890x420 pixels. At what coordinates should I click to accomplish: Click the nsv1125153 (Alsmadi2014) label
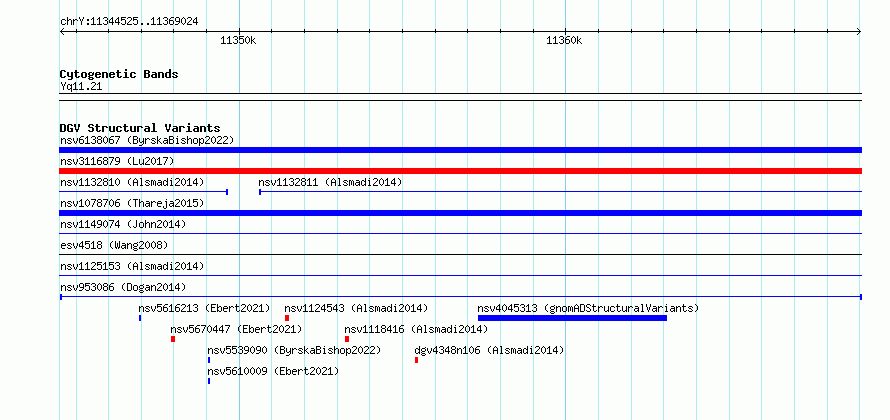[132, 266]
